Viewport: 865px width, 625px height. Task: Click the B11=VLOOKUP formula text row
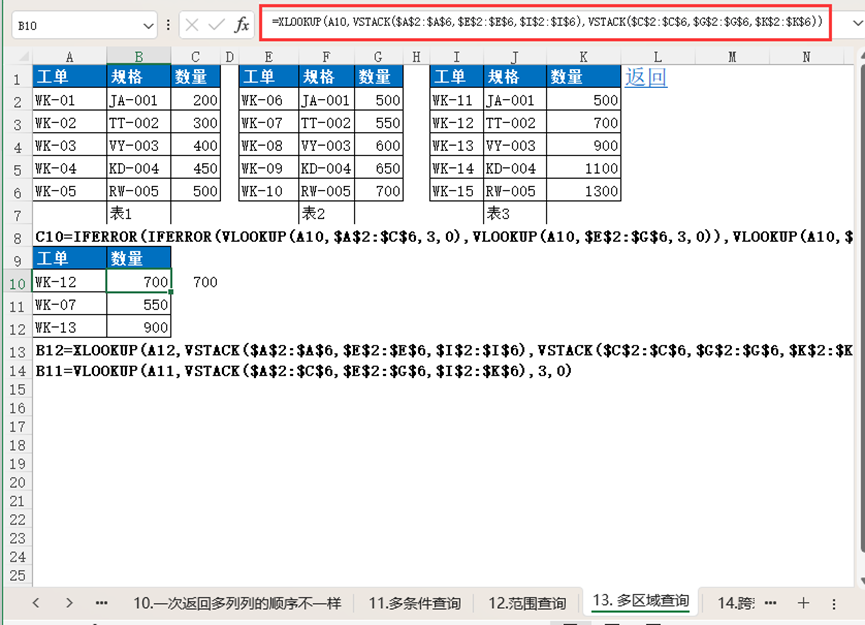tap(303, 371)
